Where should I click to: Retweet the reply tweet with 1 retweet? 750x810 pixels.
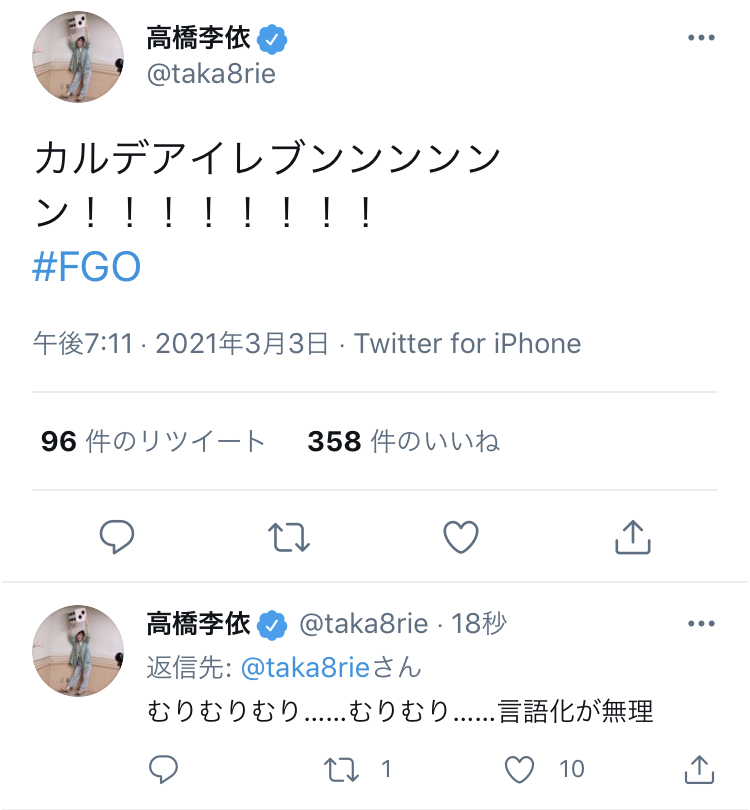coord(344,769)
